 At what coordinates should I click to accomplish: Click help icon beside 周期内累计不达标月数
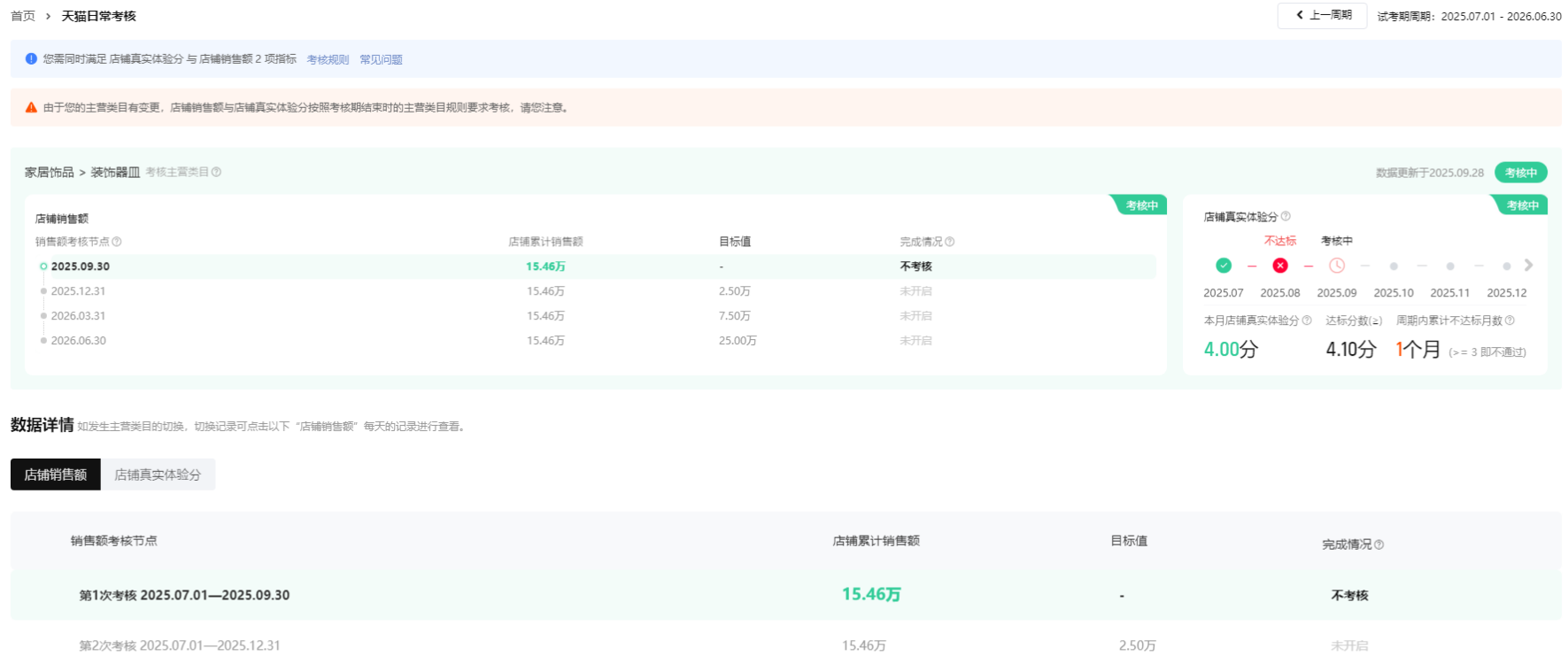tap(1510, 320)
